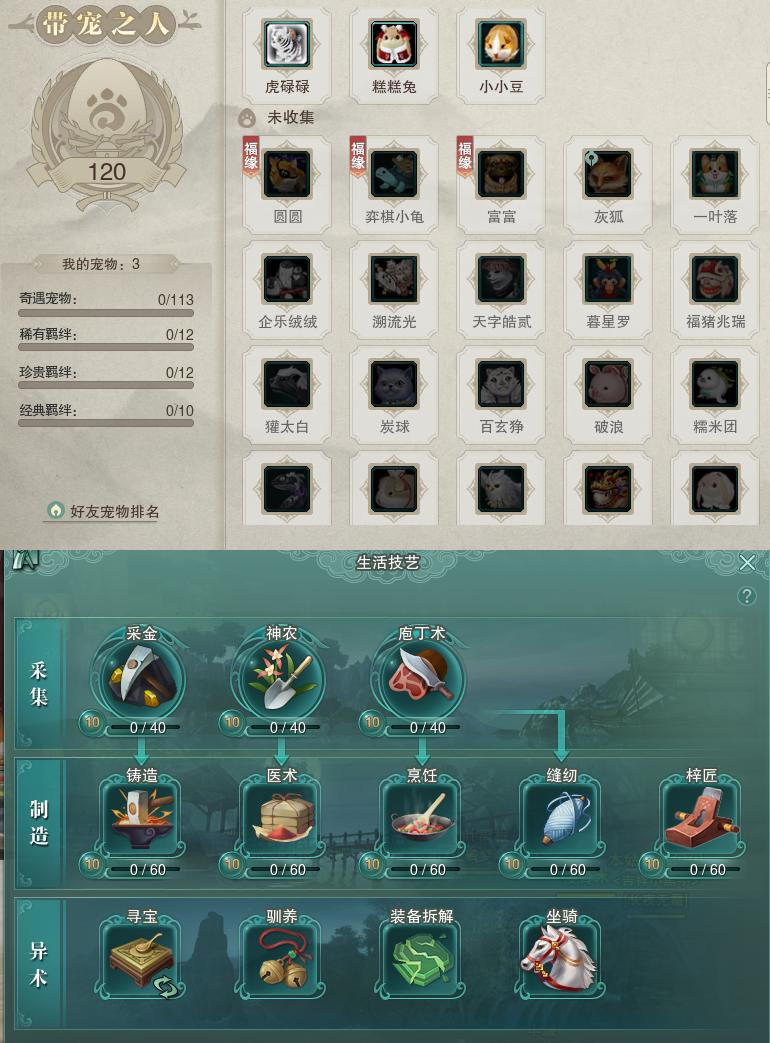
Task: Choose the 缝纫 sewing skill icon
Action: (562, 820)
